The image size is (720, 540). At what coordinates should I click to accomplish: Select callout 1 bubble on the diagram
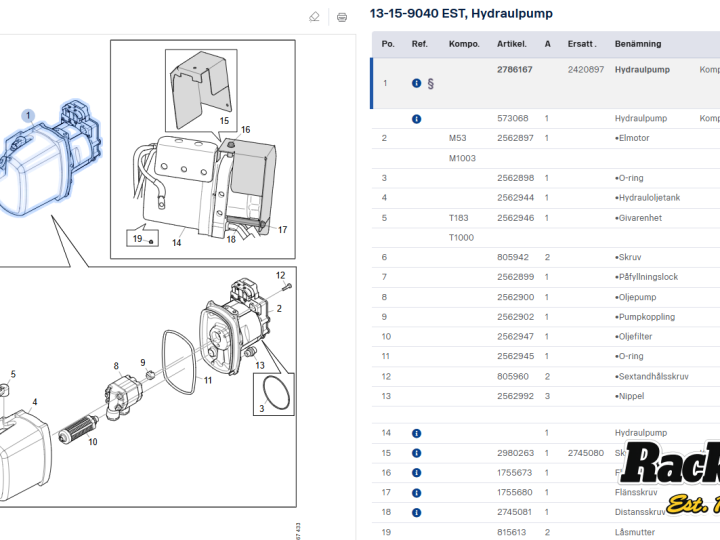click(x=28, y=115)
